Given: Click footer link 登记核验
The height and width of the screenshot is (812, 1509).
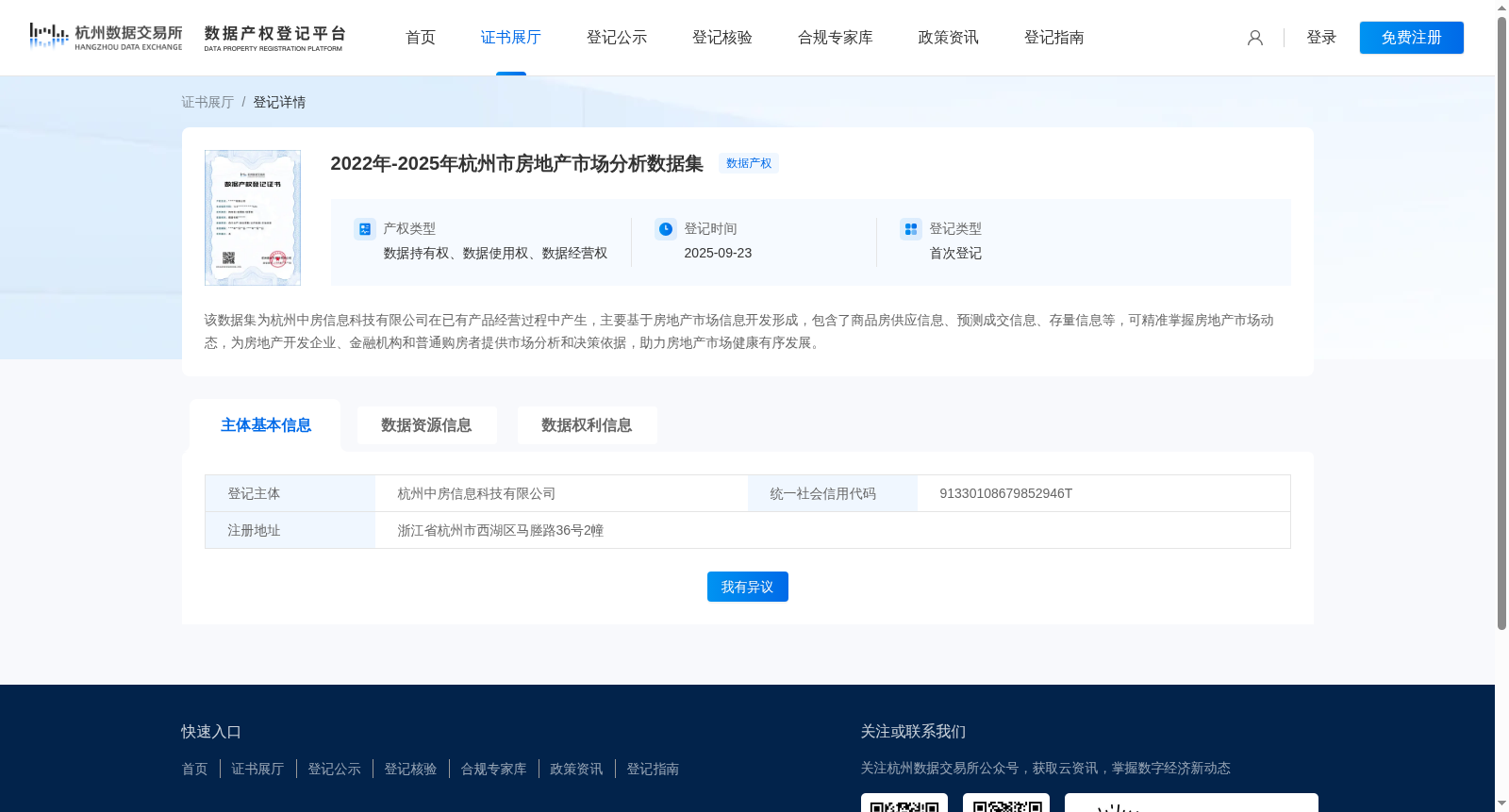Looking at the screenshot, I should tap(410, 769).
